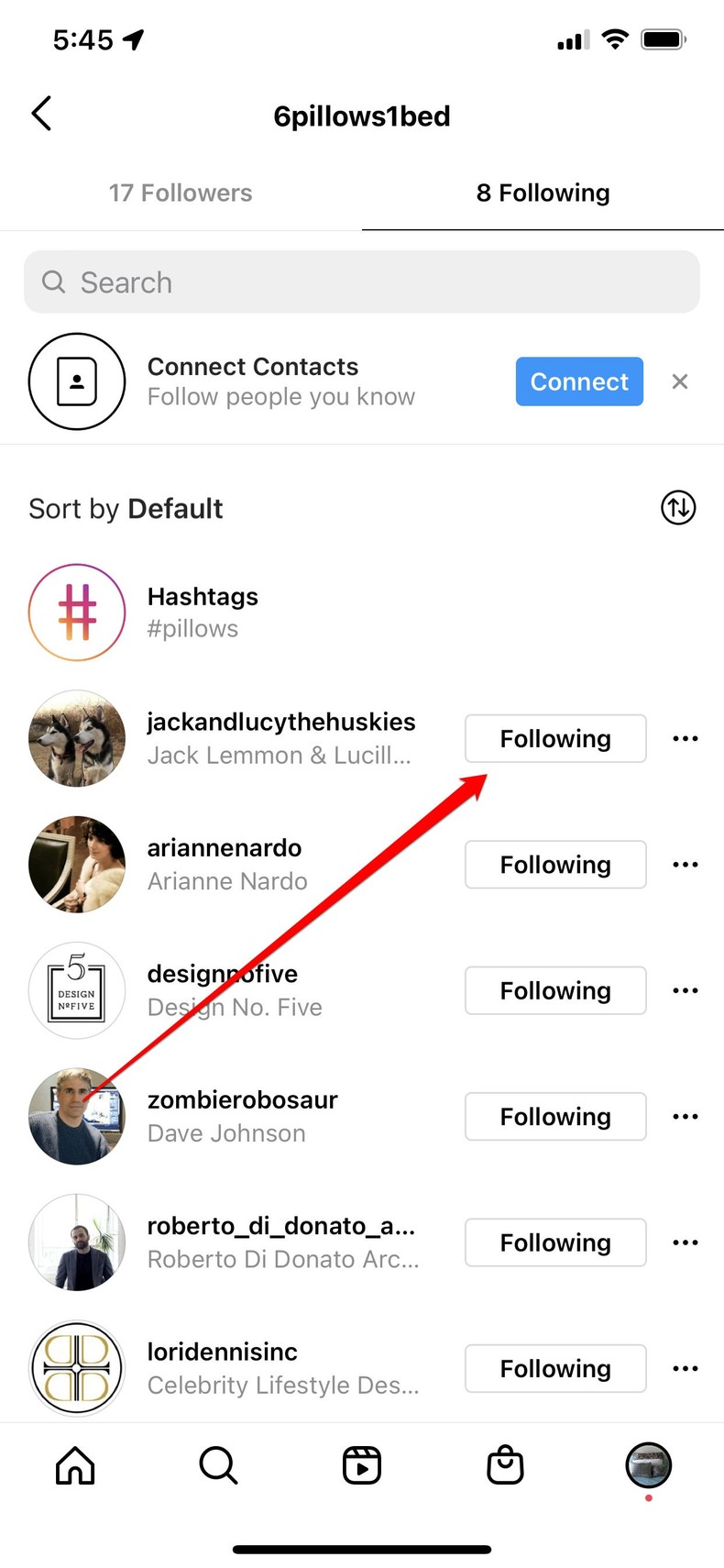Open the Home feed icon

(x=73, y=1465)
